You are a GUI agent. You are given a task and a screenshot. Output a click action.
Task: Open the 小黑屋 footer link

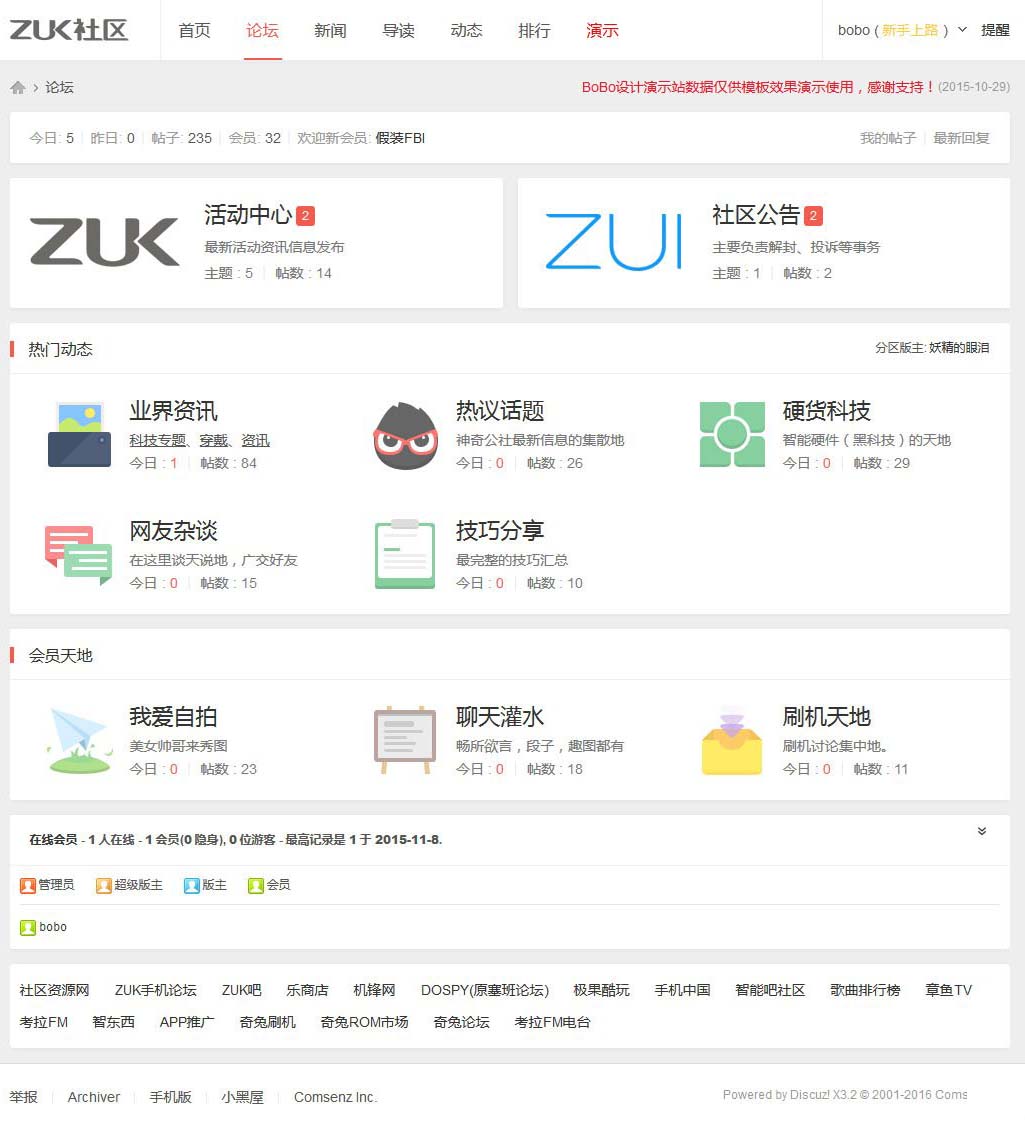(242, 1097)
